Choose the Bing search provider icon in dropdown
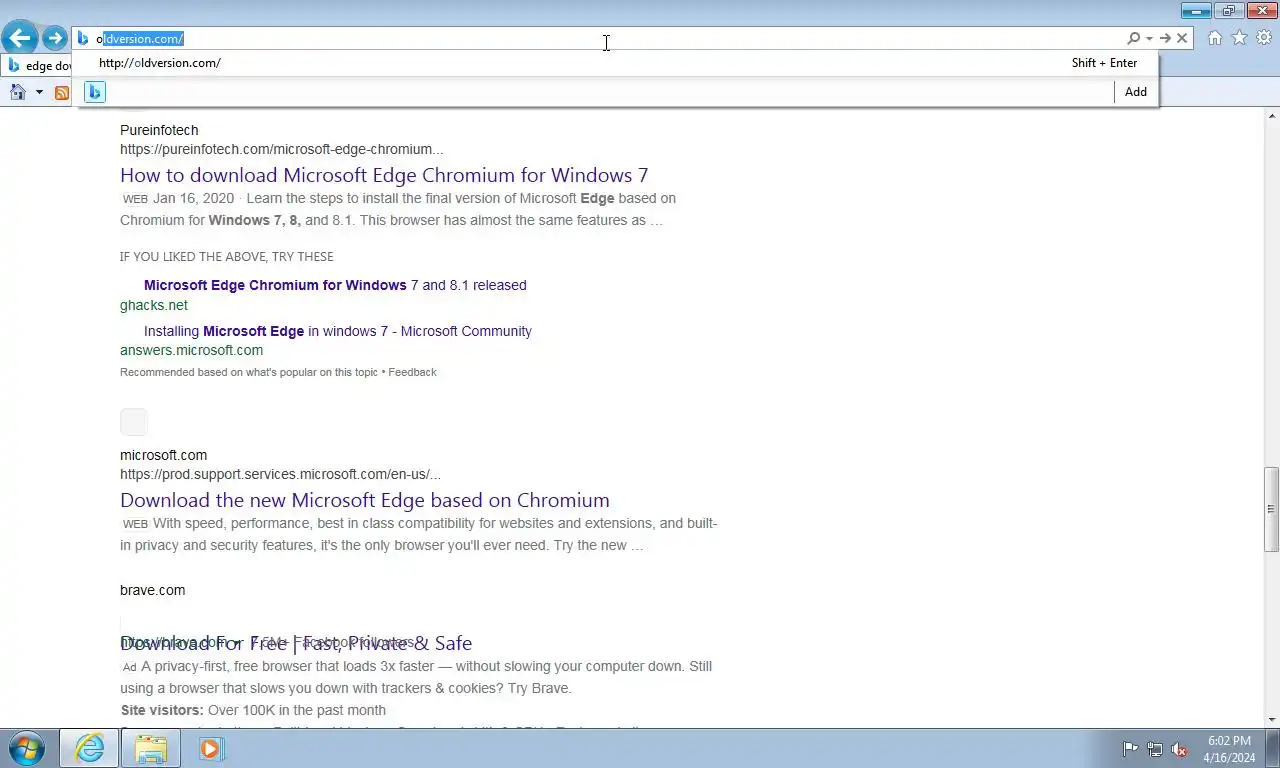The width and height of the screenshot is (1280, 768). pyautogui.click(x=95, y=92)
